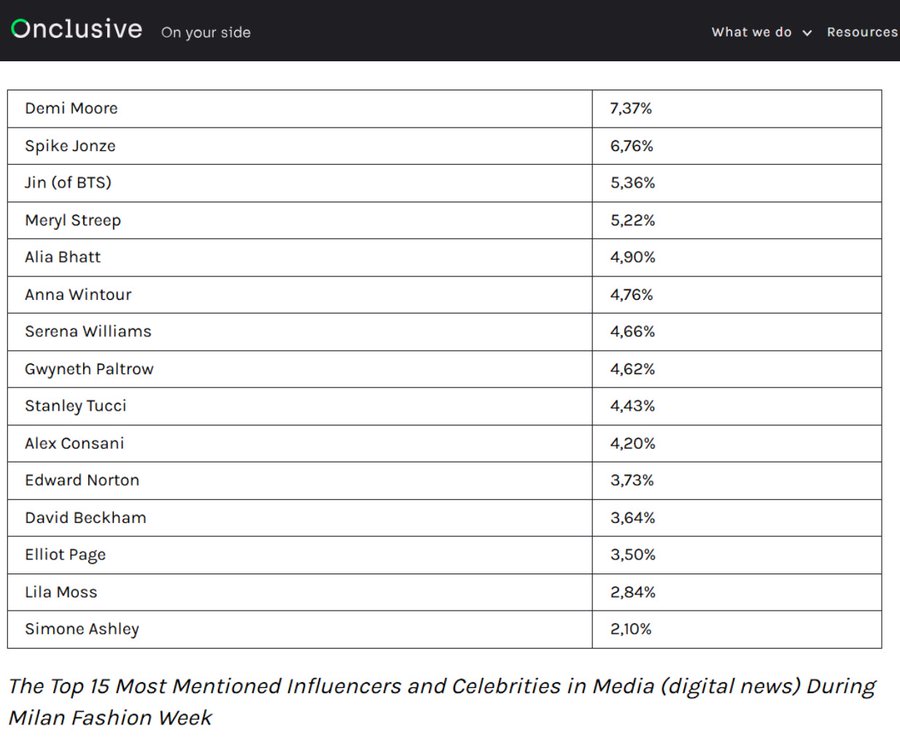The width and height of the screenshot is (900, 739).
Task: Click the Spike Jonze name cell
Action: pos(70,146)
